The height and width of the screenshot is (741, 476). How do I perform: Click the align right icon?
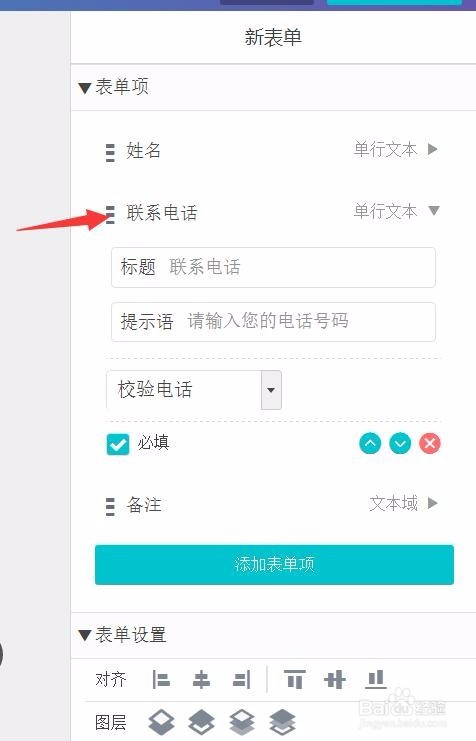(242, 680)
